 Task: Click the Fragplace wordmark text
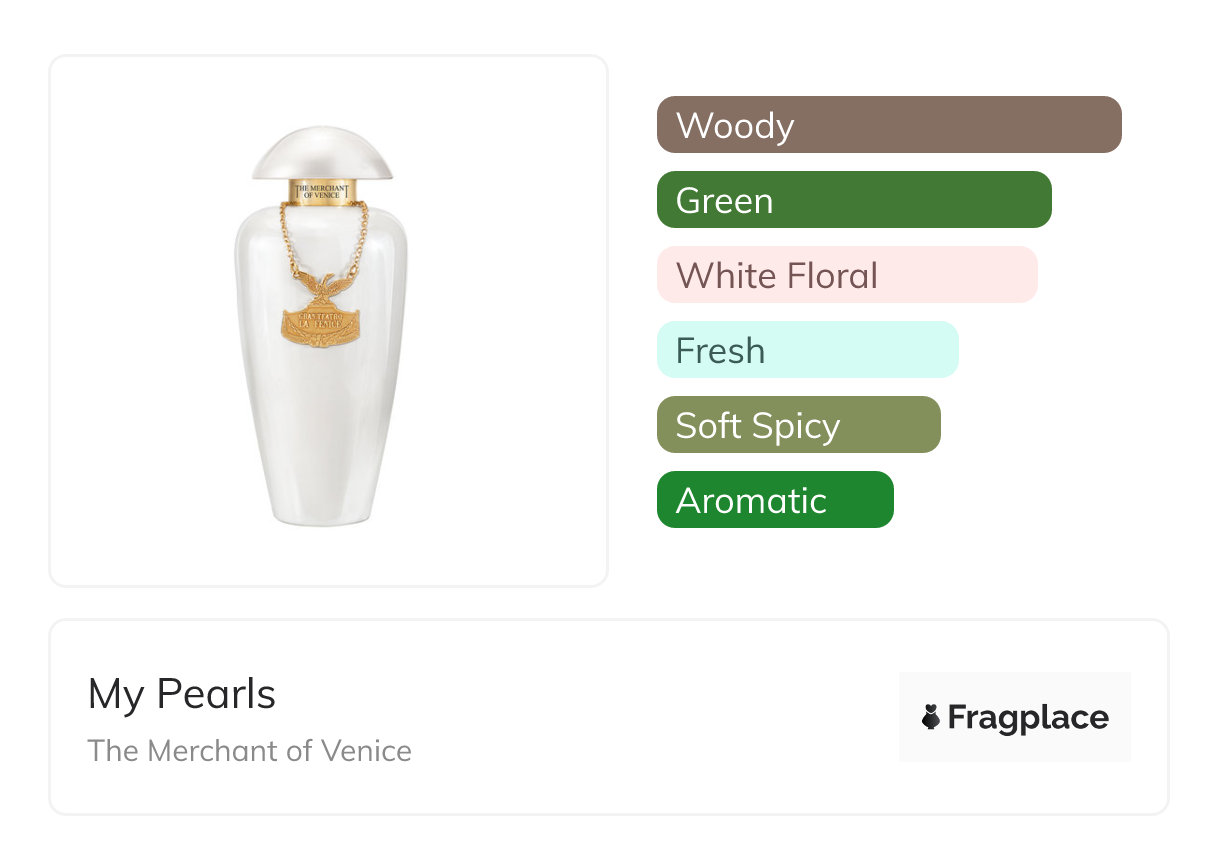click(x=1028, y=717)
